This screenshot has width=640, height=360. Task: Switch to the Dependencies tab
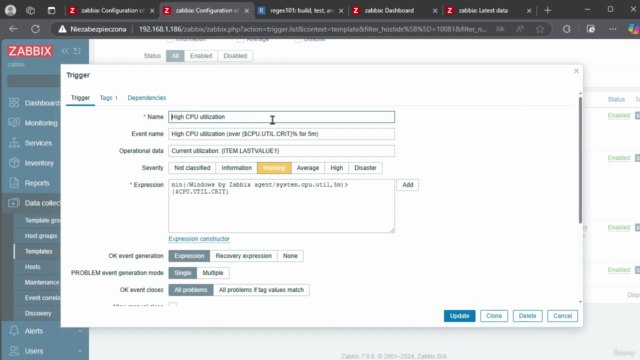pos(147,98)
